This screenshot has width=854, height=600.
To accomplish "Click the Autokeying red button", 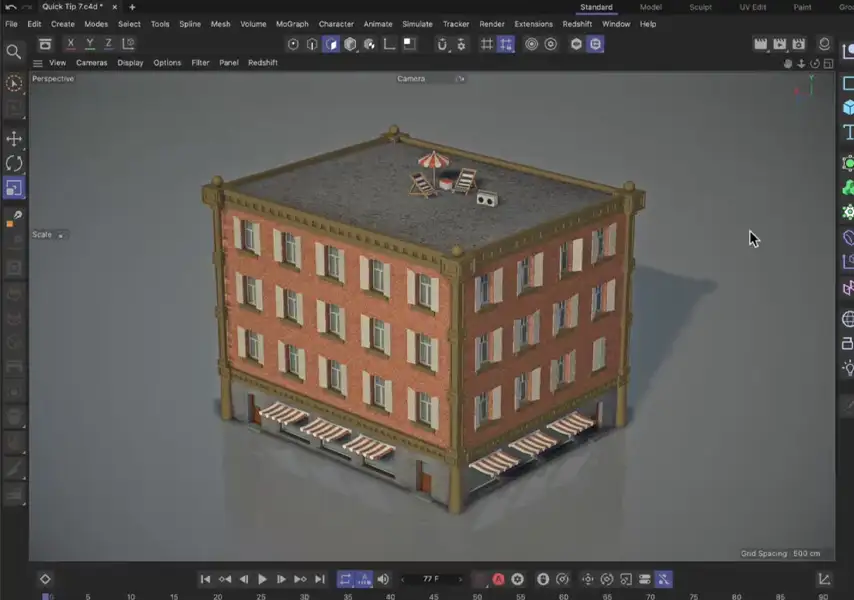I will click(x=498, y=579).
